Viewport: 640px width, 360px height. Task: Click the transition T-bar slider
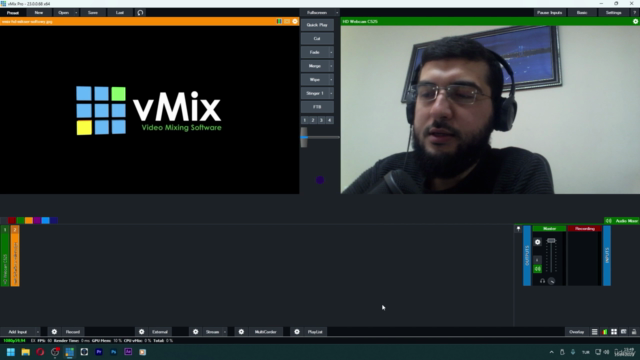pyautogui.click(x=304, y=137)
